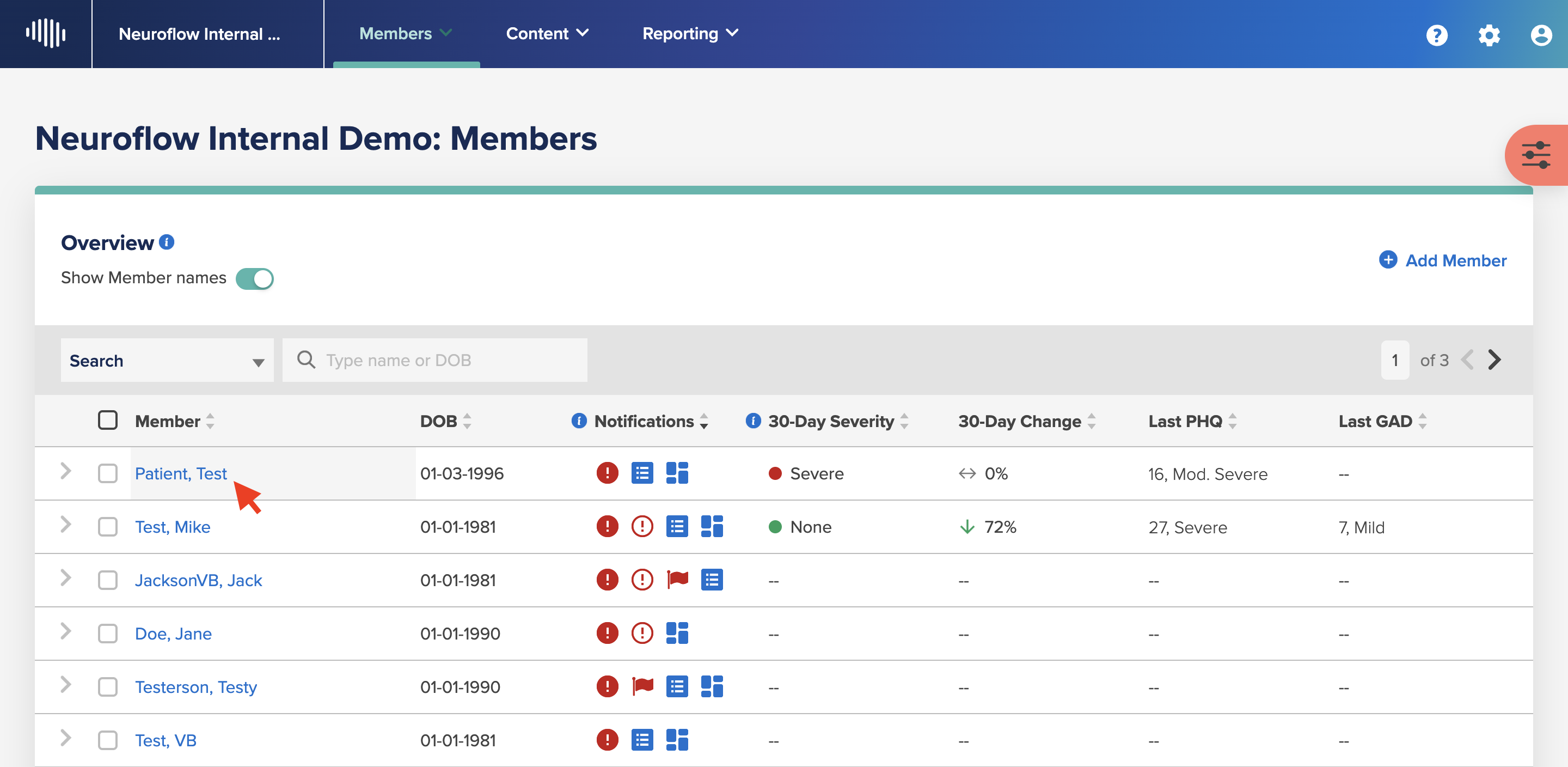Click dashboard tiles icon for Test, Mike

712,526
